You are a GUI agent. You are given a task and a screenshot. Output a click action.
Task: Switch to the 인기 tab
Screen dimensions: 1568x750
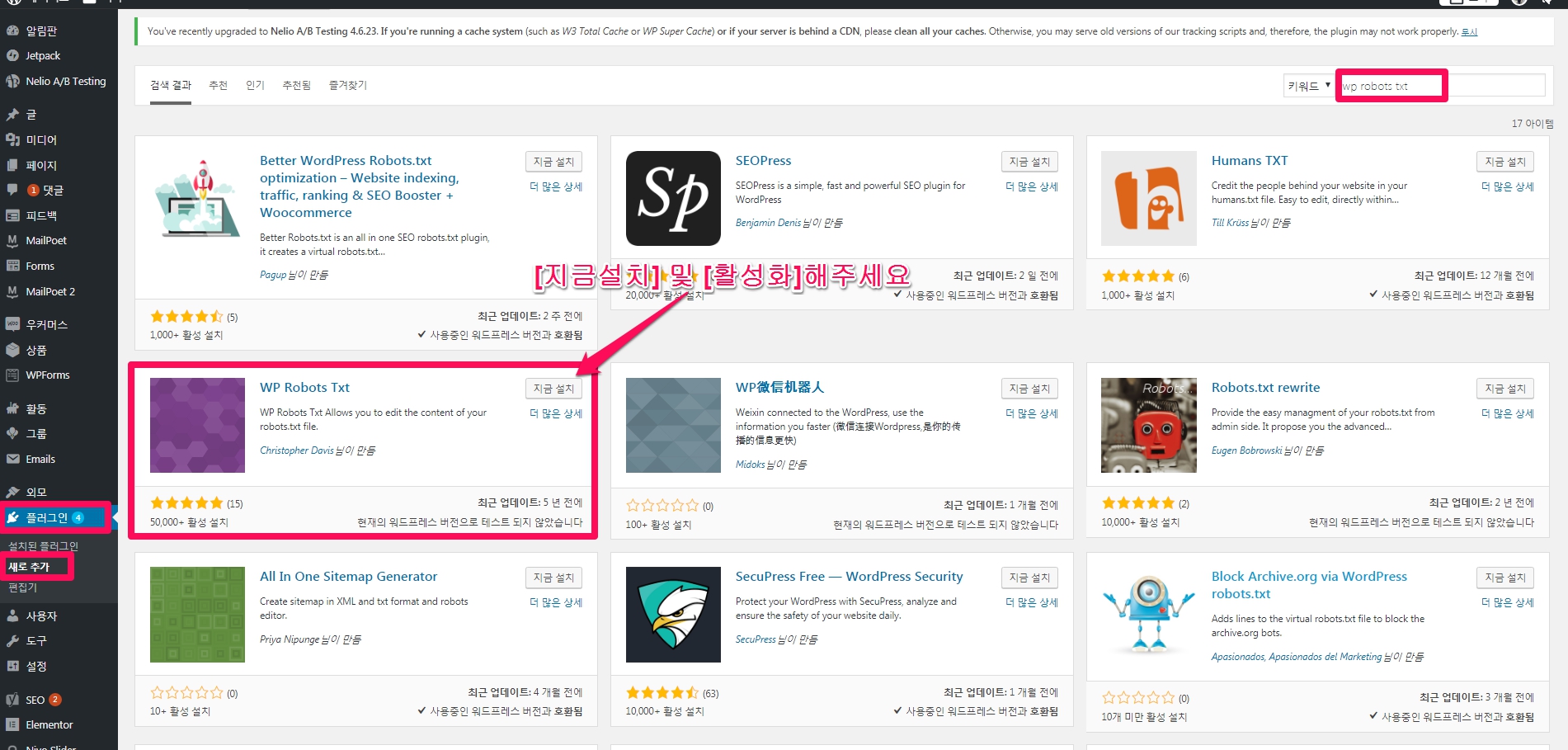pos(255,85)
